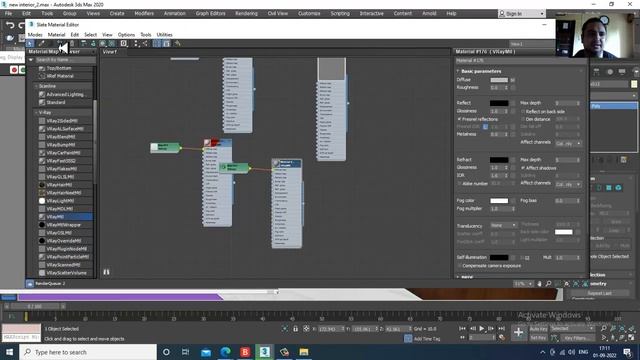This screenshot has height=360, width=640.
Task: Open the Modifiers menu in 3ds Max
Action: pyautogui.click(x=144, y=13)
